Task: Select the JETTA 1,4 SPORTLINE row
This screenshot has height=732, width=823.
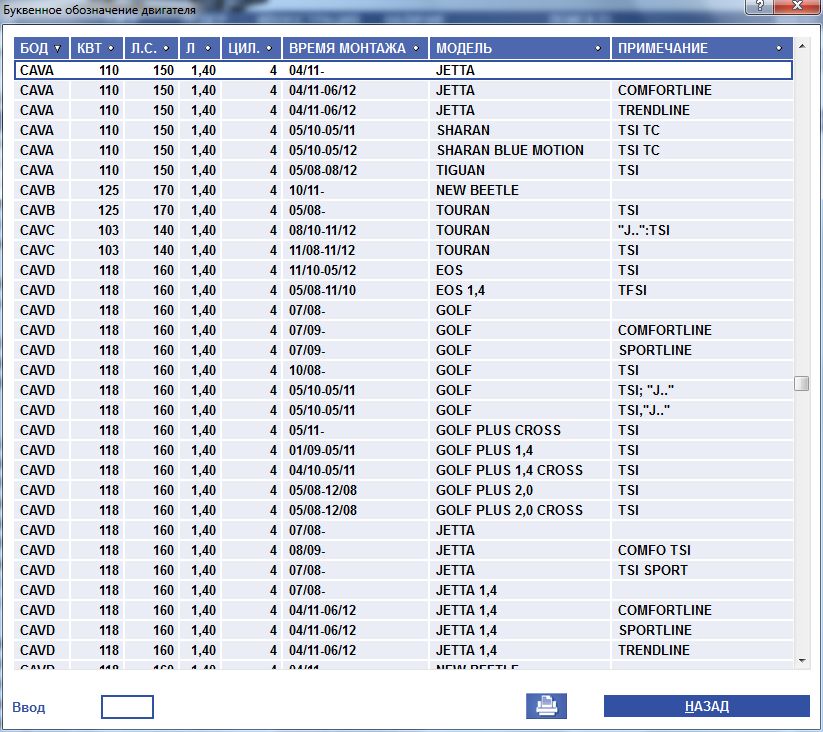Action: [403, 630]
